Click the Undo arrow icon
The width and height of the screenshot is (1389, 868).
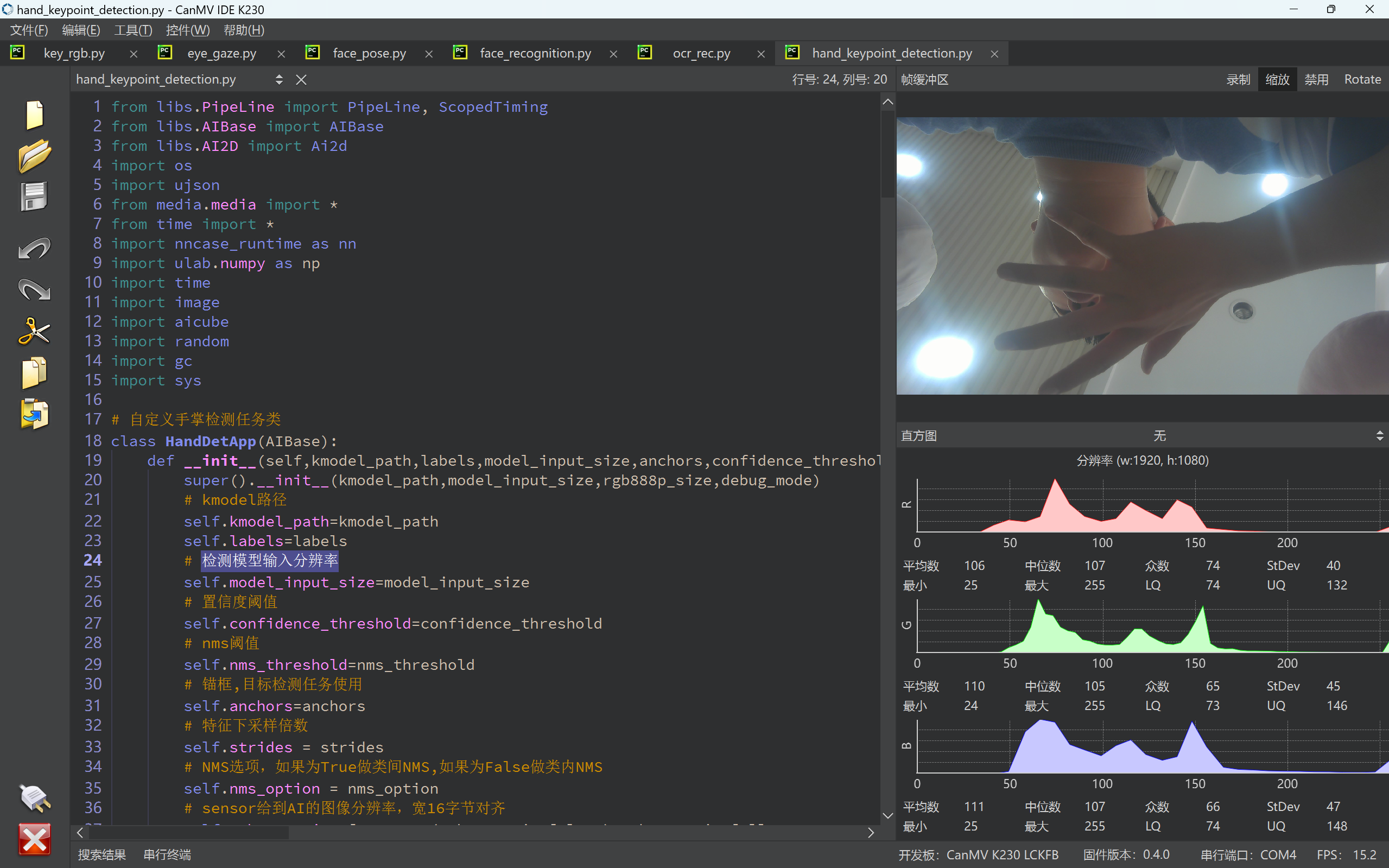[34, 249]
